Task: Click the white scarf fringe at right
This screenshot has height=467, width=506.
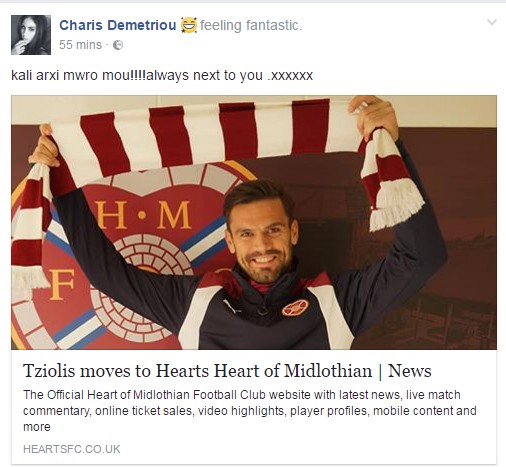Action: point(397,205)
